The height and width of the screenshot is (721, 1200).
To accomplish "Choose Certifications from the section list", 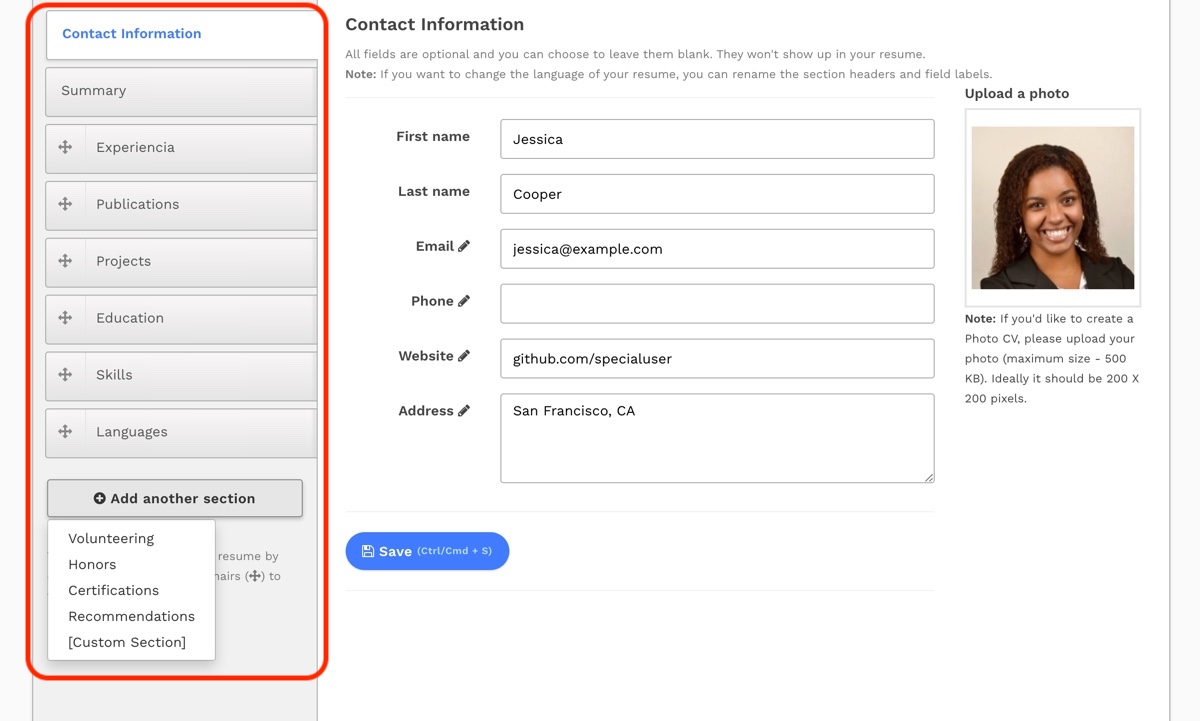I will click(x=113, y=590).
